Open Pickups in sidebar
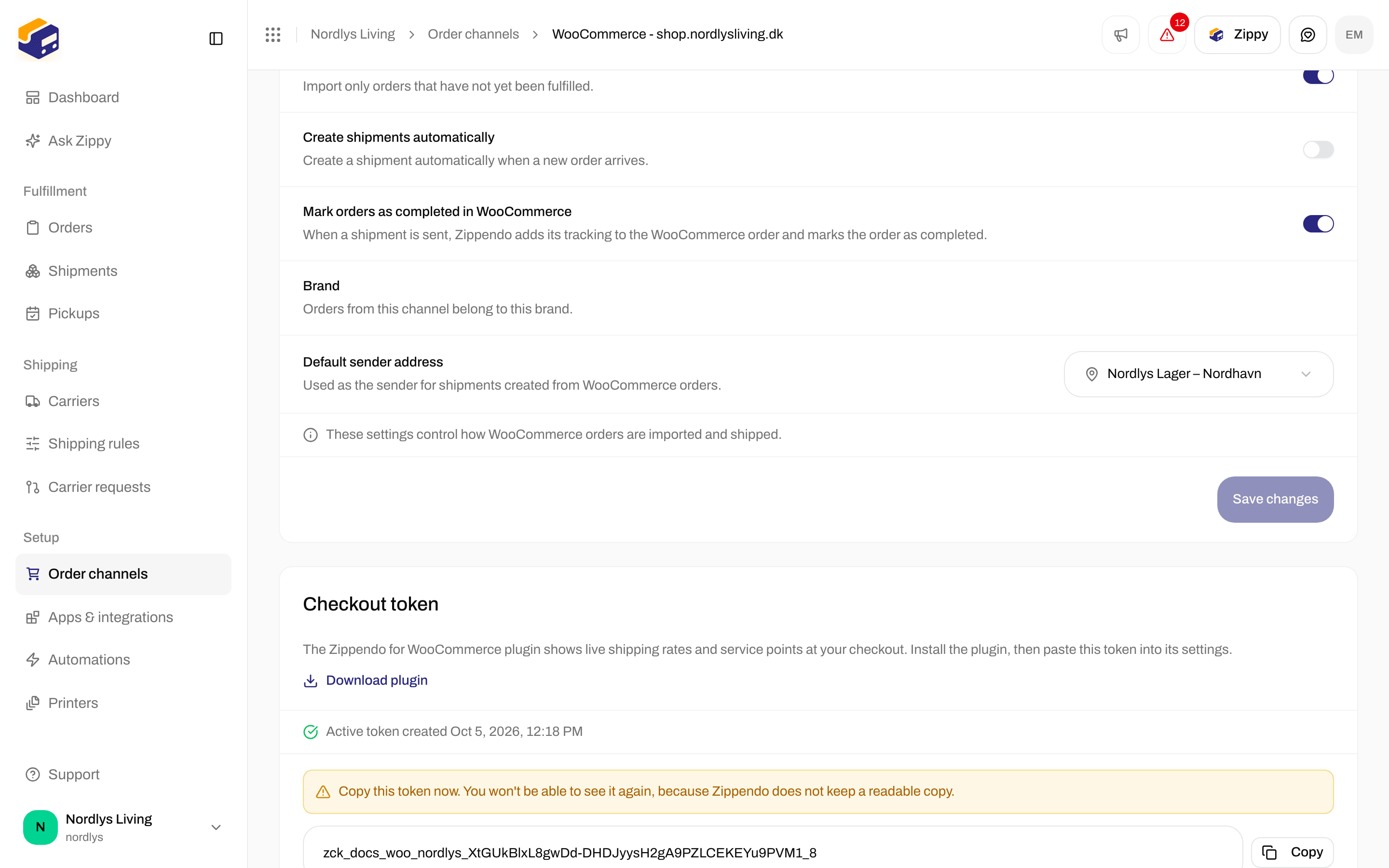The image size is (1389, 868). (123, 313)
